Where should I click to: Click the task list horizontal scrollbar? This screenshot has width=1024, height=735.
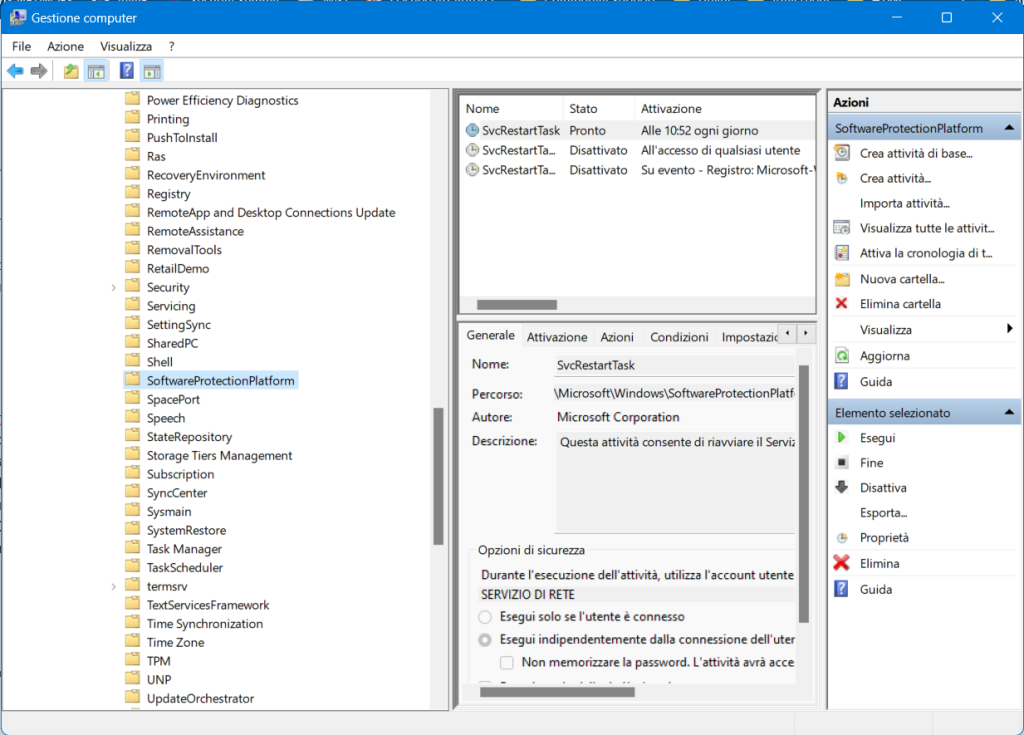(516, 305)
